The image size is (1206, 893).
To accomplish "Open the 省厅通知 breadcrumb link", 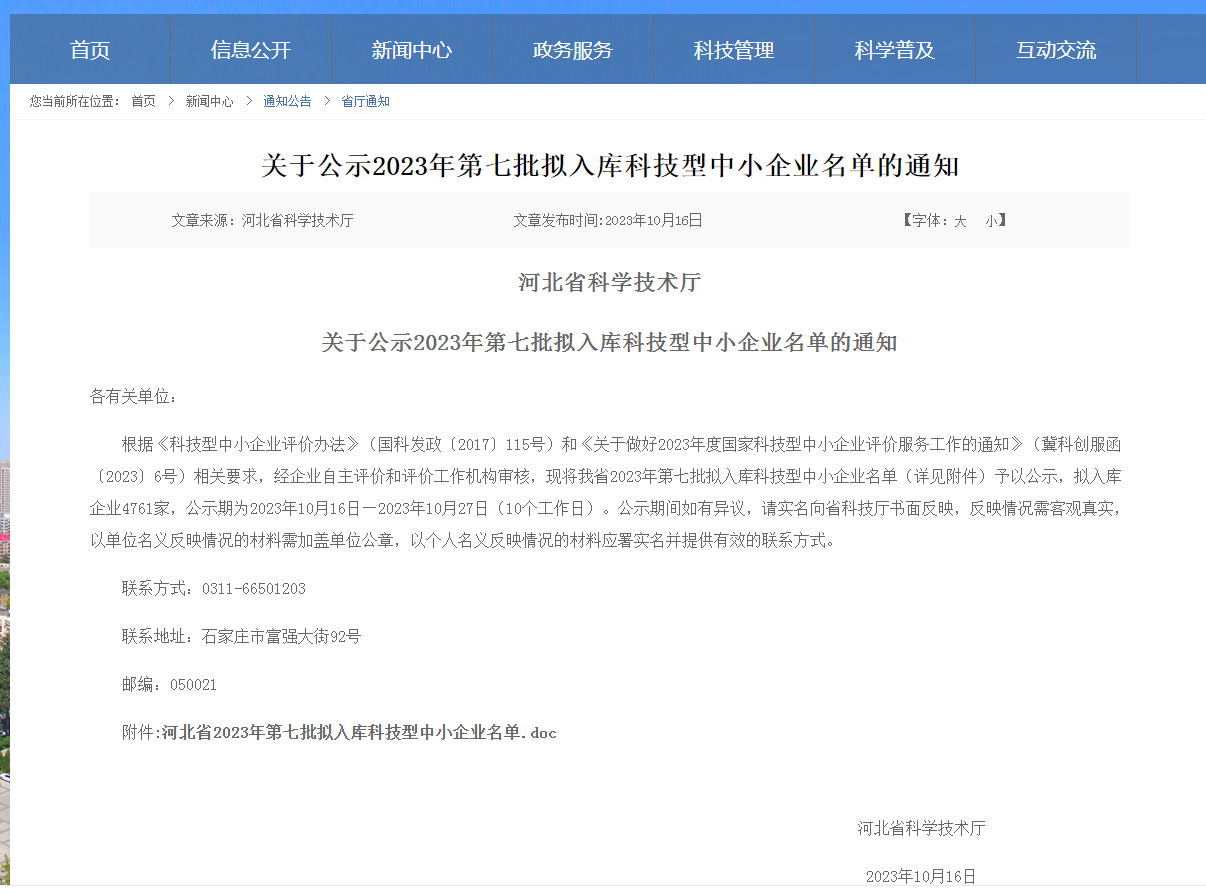I will coord(365,102).
